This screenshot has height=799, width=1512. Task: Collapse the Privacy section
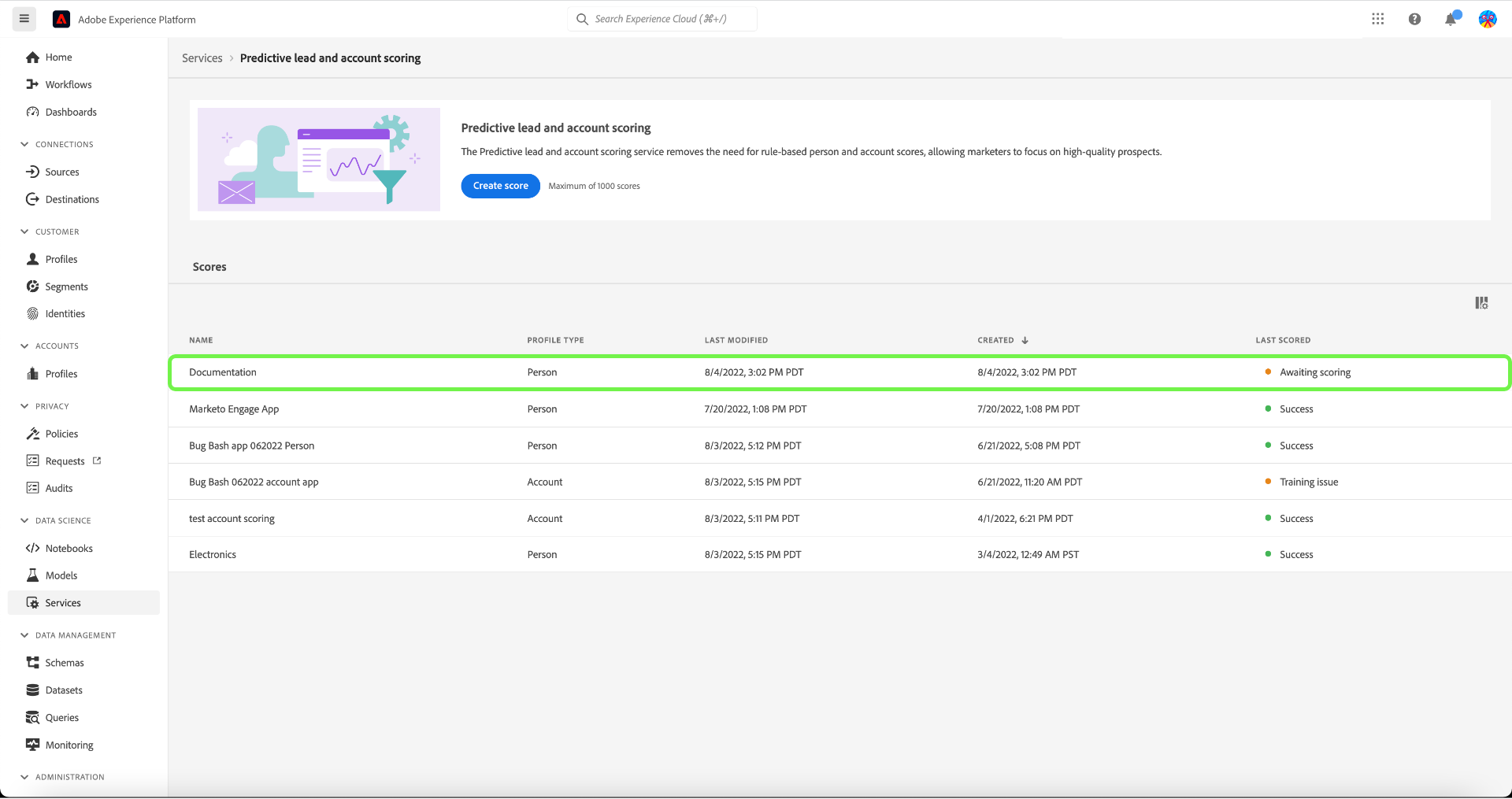point(24,406)
